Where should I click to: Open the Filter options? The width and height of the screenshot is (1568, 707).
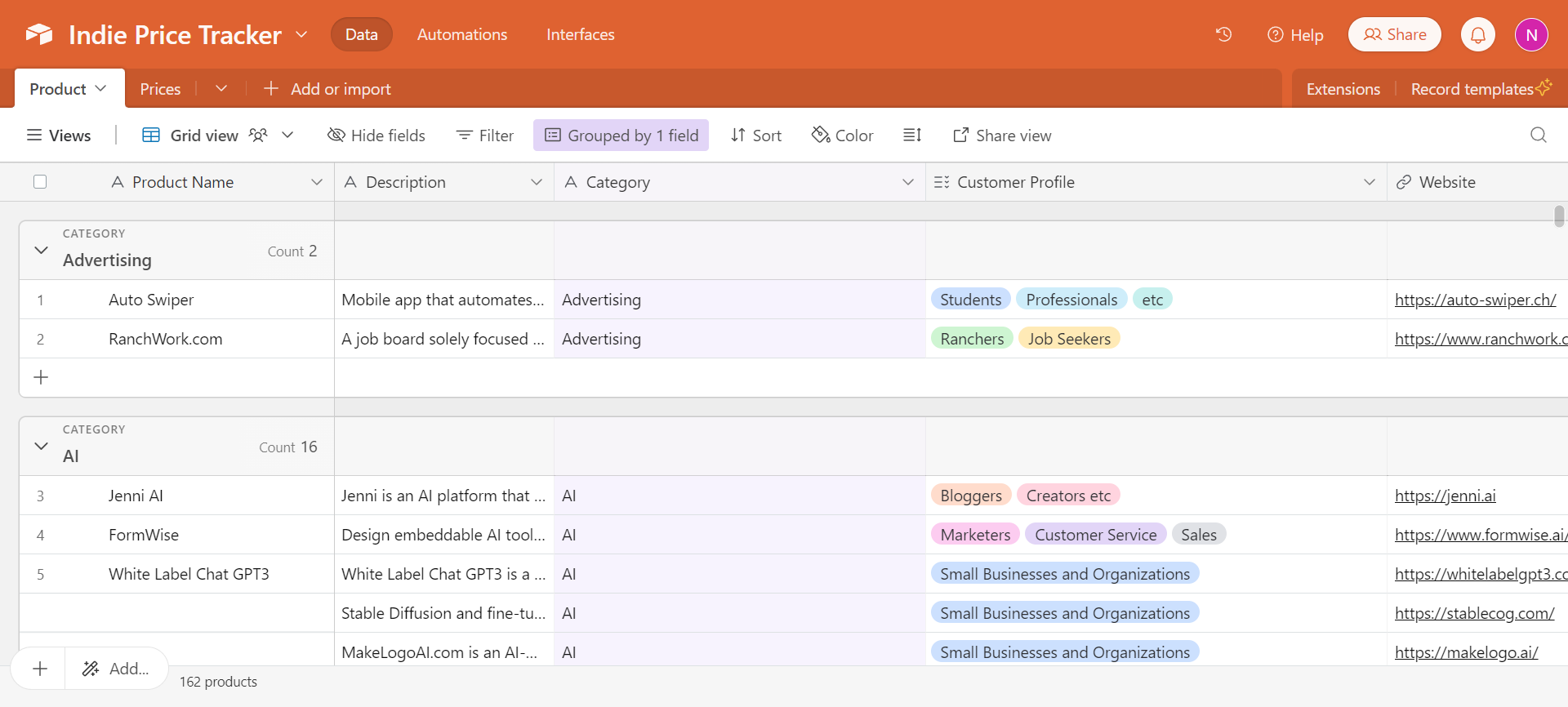[485, 135]
